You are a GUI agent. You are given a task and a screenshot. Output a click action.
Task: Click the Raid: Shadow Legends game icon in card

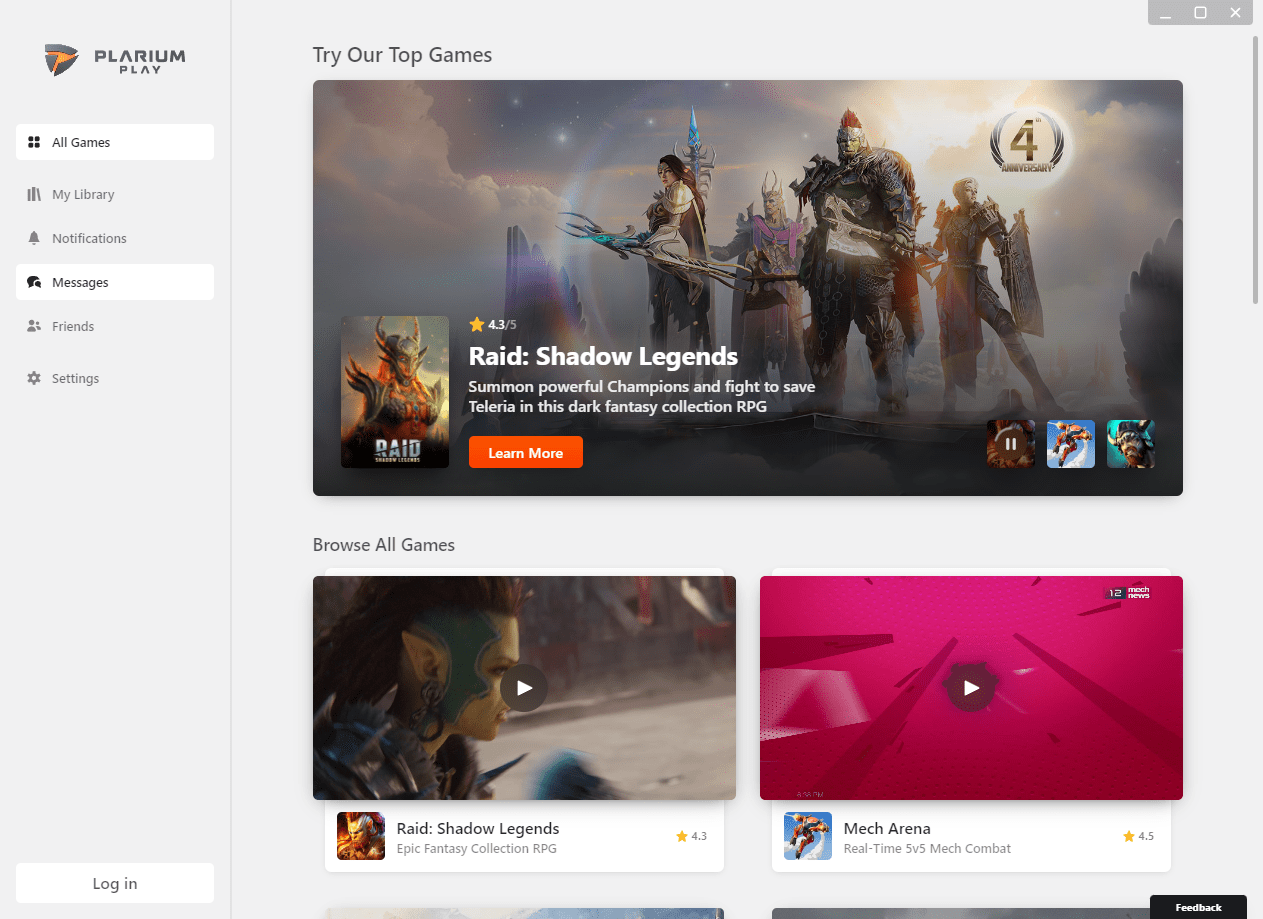pos(361,836)
